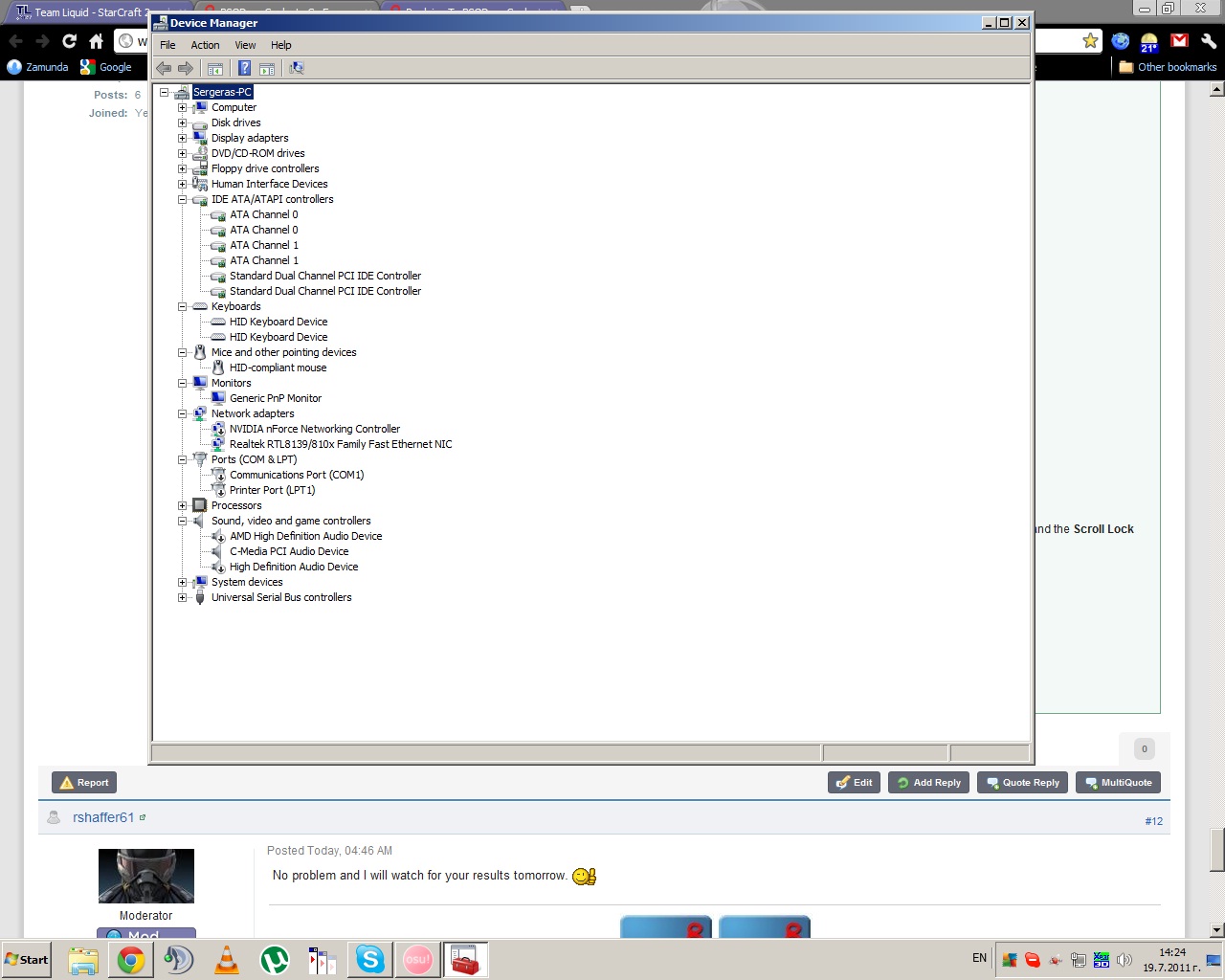Click the #12 post number link

click(1153, 821)
